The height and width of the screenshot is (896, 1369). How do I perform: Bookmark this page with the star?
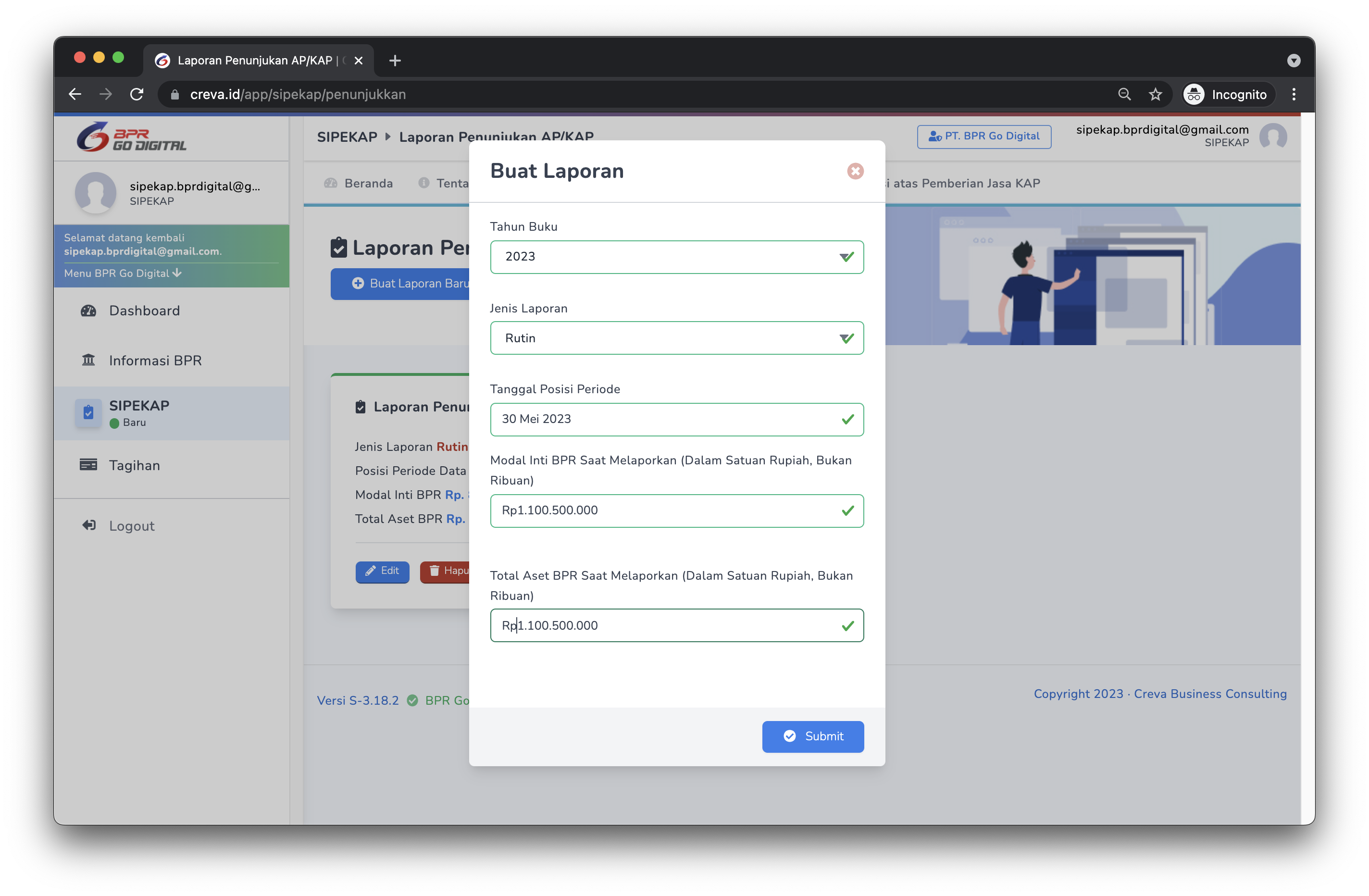click(x=1155, y=94)
